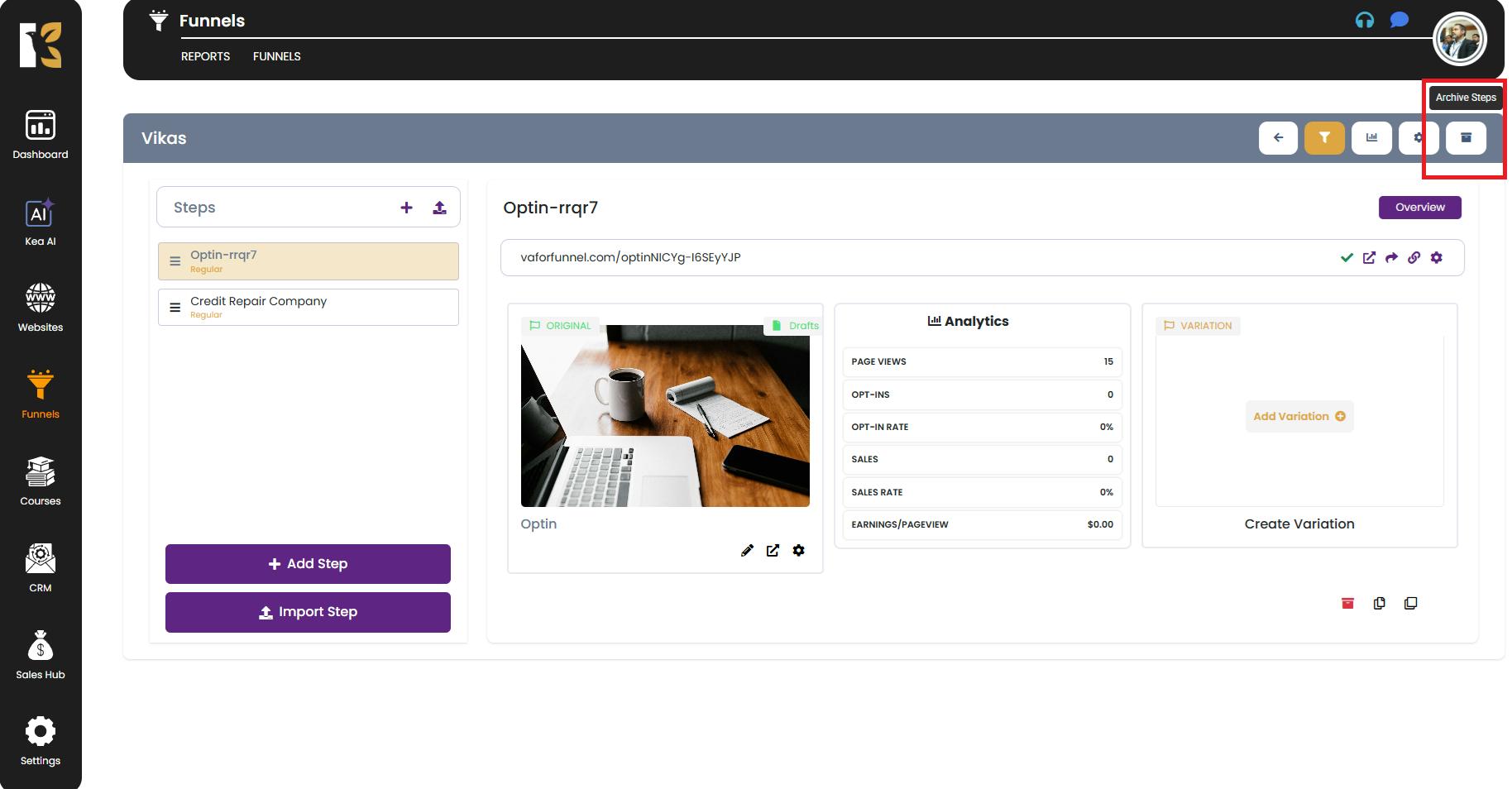1512x789 pixels.
Task: Open Websites in the left sidebar
Action: (x=41, y=308)
